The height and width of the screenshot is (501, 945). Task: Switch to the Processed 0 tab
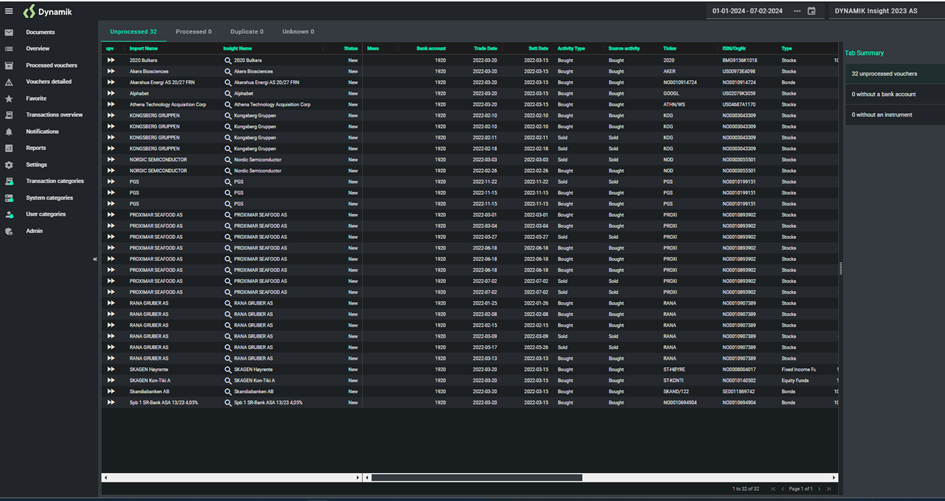193,32
